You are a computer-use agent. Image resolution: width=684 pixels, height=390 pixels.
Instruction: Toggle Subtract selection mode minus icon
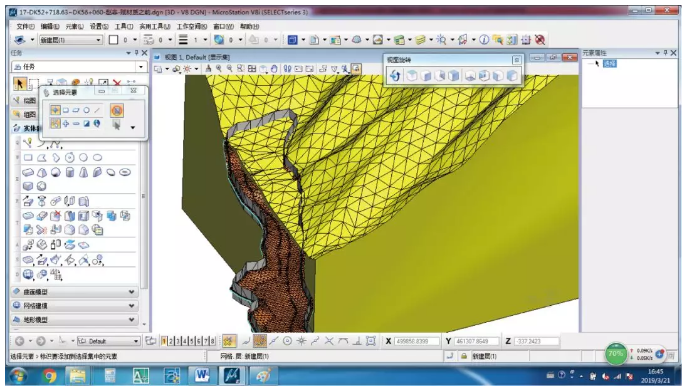[x=76, y=123]
